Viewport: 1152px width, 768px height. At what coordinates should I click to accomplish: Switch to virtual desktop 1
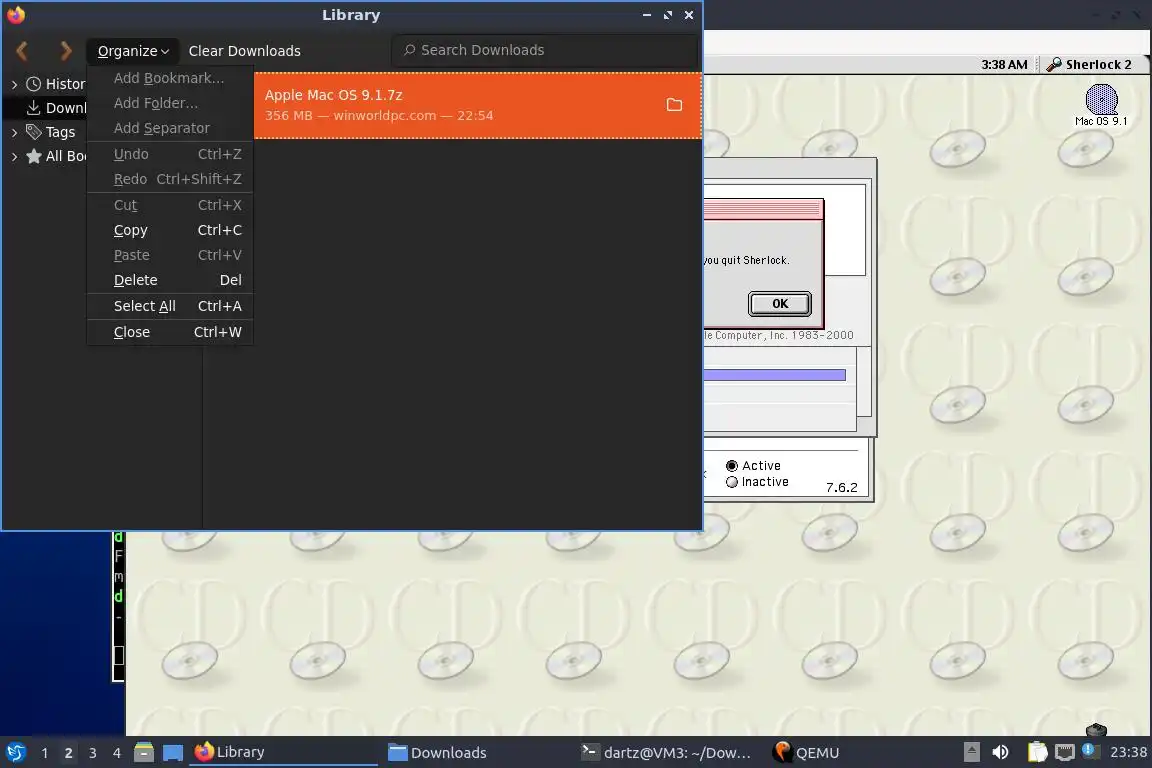pos(45,753)
